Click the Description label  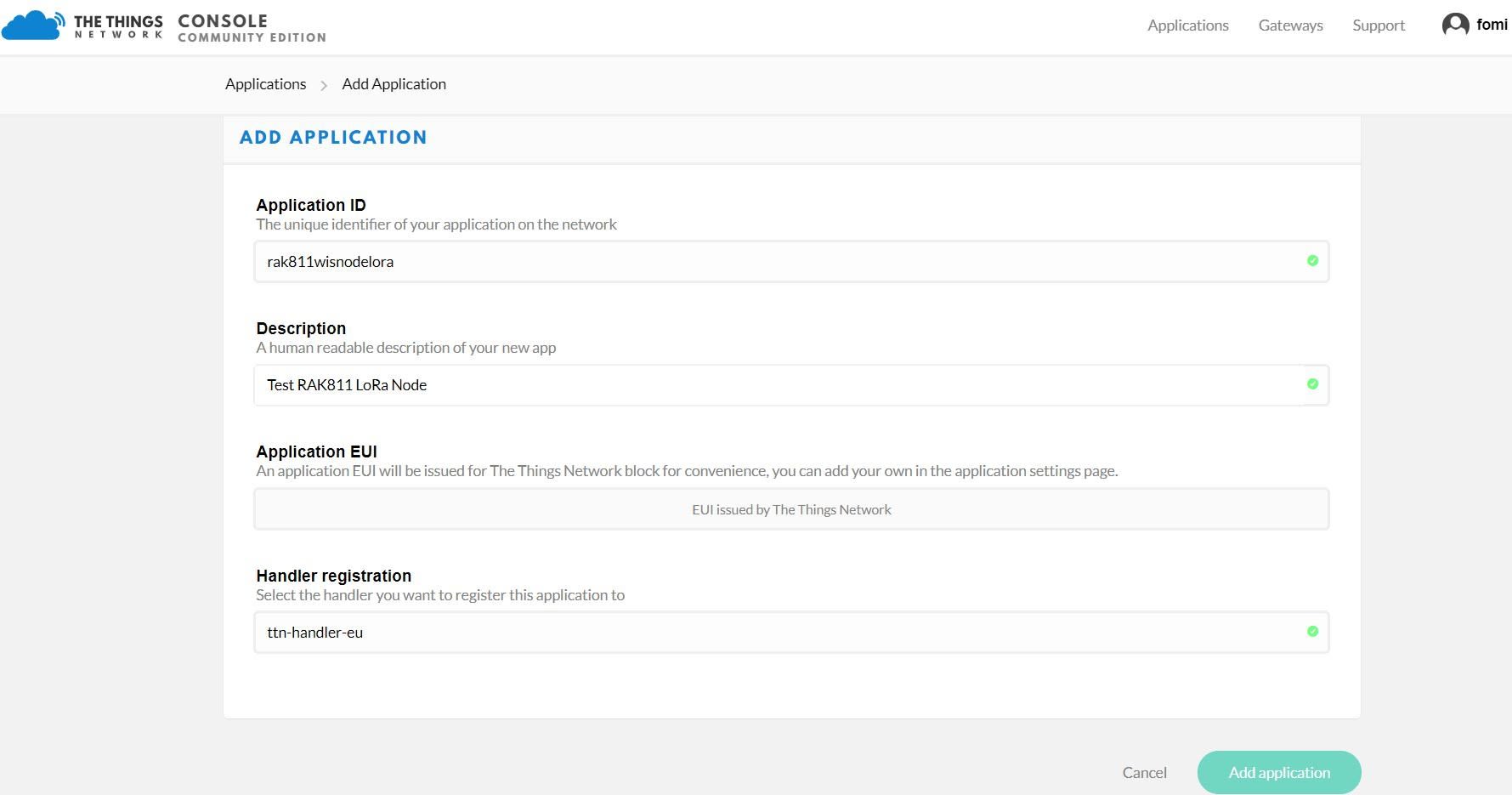point(301,328)
